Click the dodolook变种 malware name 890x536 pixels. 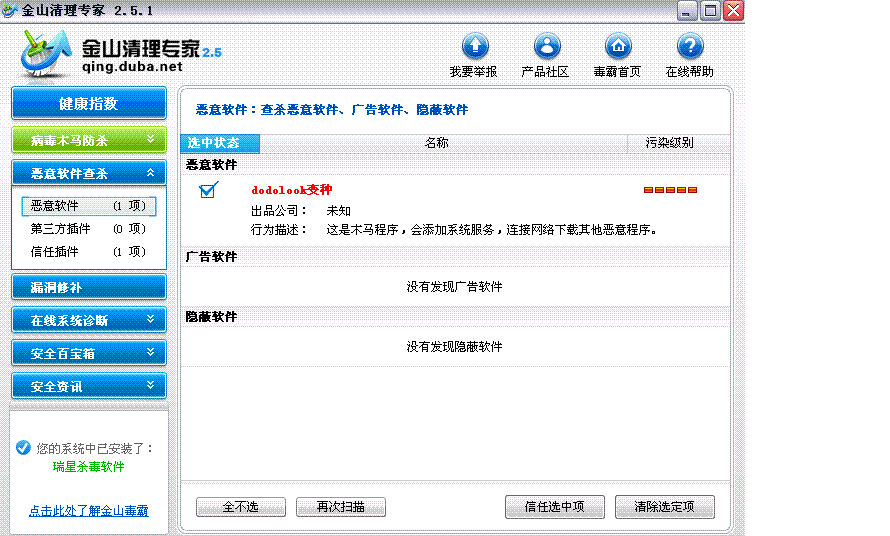click(x=292, y=190)
